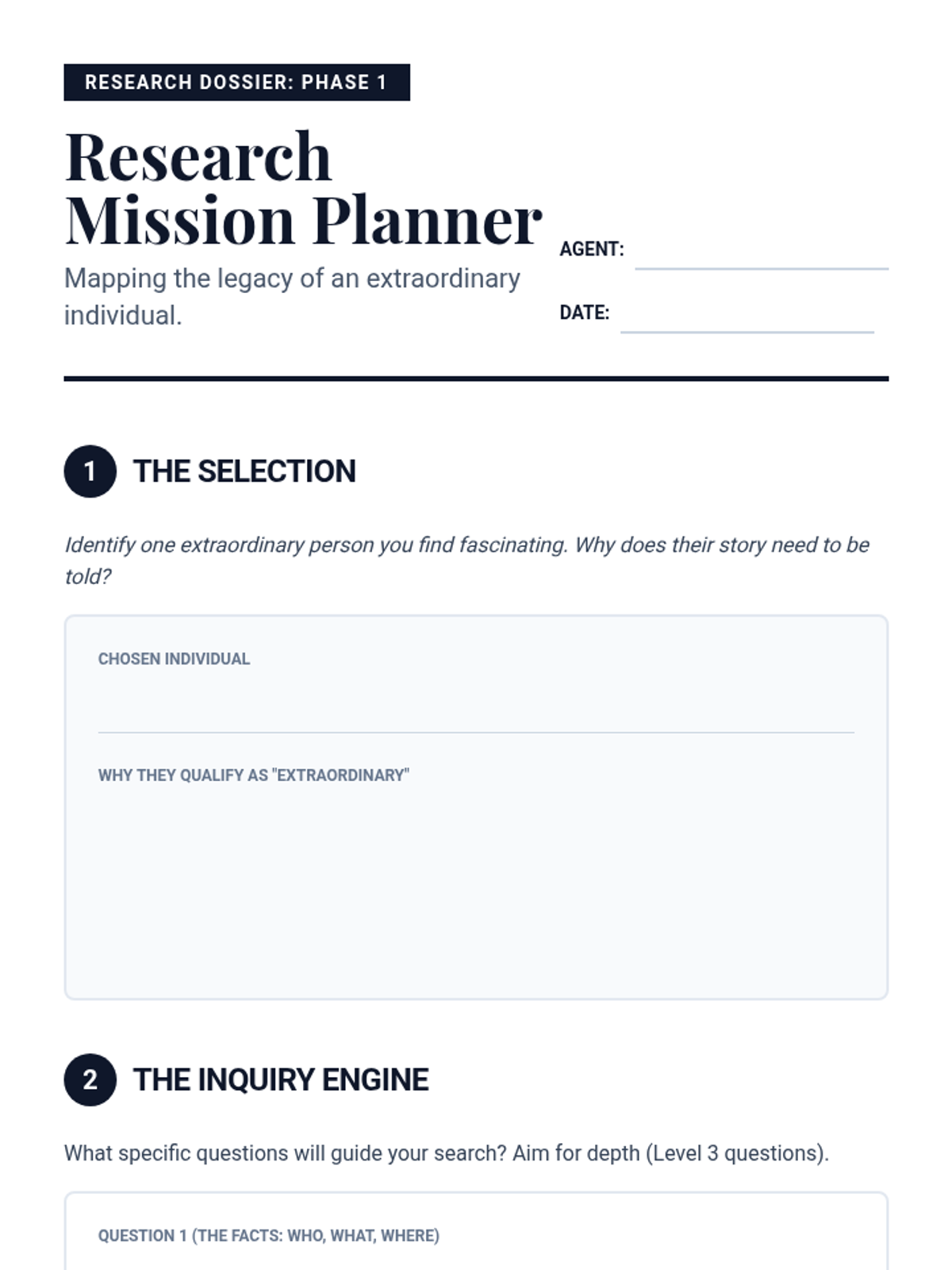Click the italic "Identify one extraordinary person" prompt

[466, 560]
